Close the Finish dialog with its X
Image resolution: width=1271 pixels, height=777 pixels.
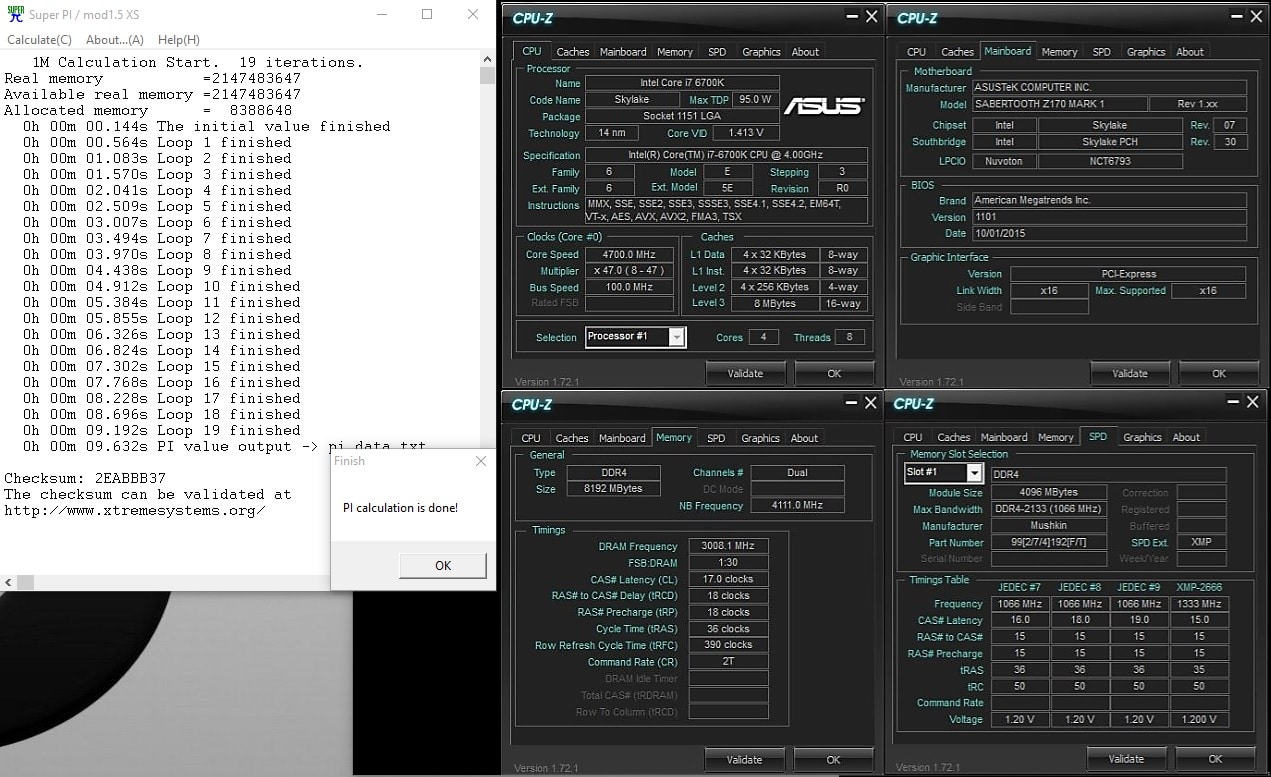[481, 461]
